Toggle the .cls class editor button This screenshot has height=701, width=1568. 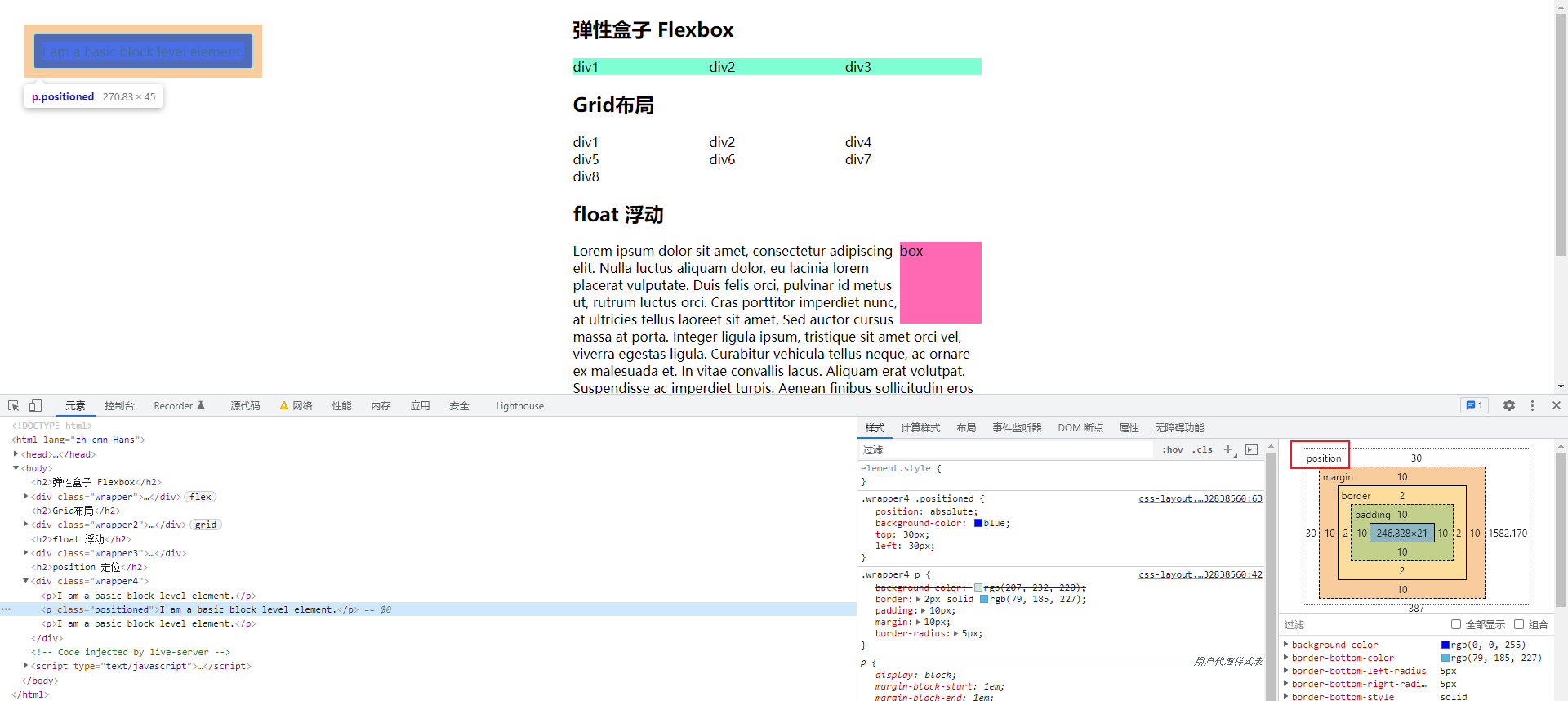(x=1202, y=449)
